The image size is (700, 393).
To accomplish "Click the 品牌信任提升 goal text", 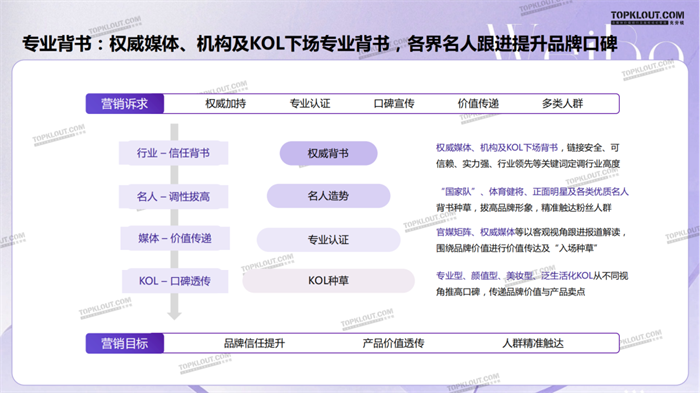I will (254, 343).
